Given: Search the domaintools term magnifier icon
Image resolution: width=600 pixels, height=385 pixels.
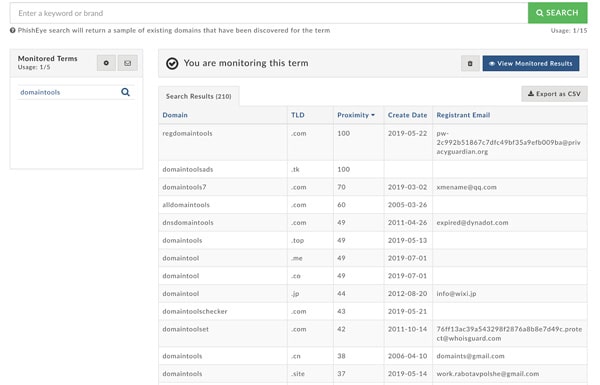Looking at the screenshot, I should click(x=125, y=92).
